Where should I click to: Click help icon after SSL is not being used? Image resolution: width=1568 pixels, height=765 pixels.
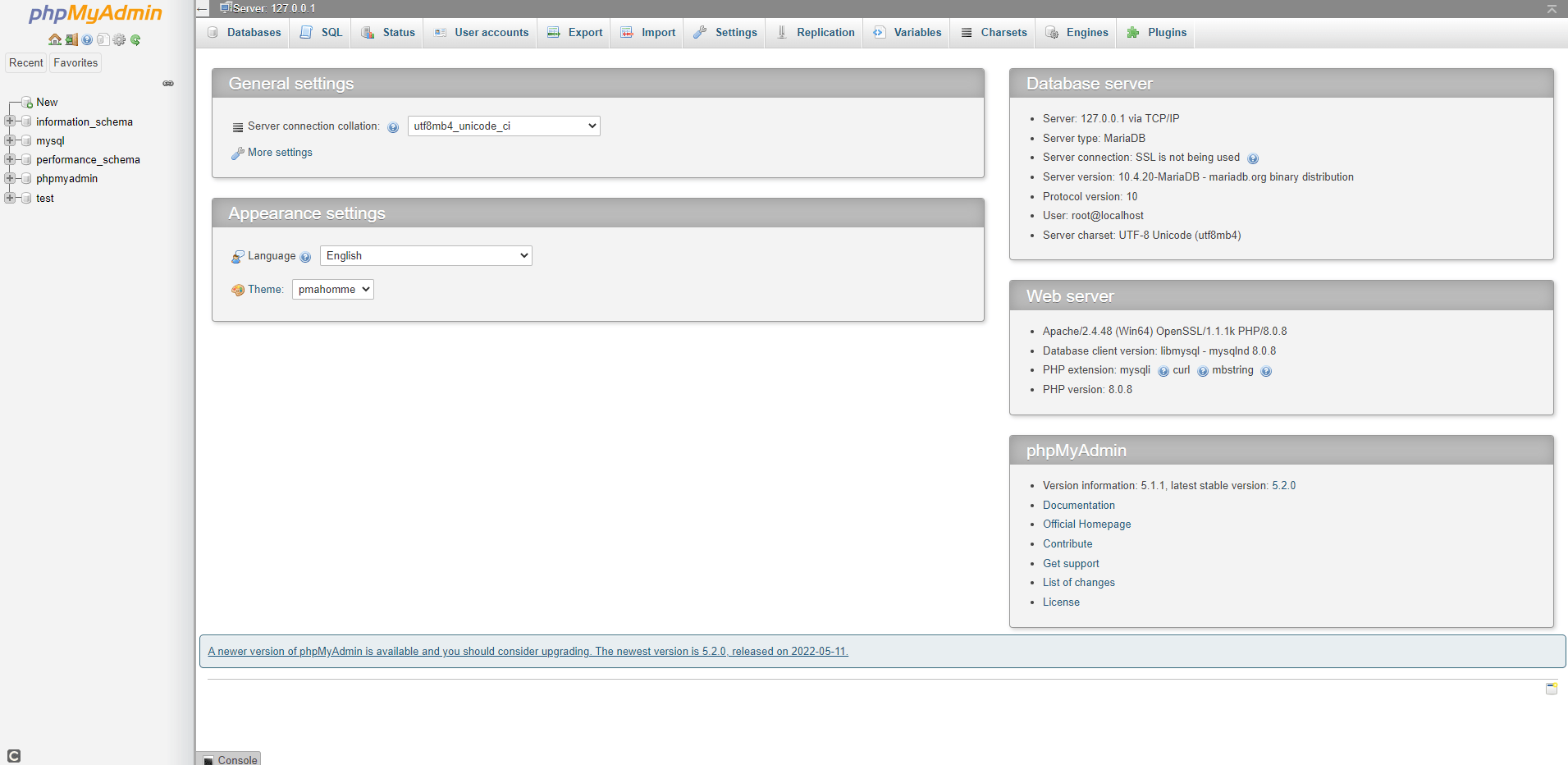click(1253, 158)
